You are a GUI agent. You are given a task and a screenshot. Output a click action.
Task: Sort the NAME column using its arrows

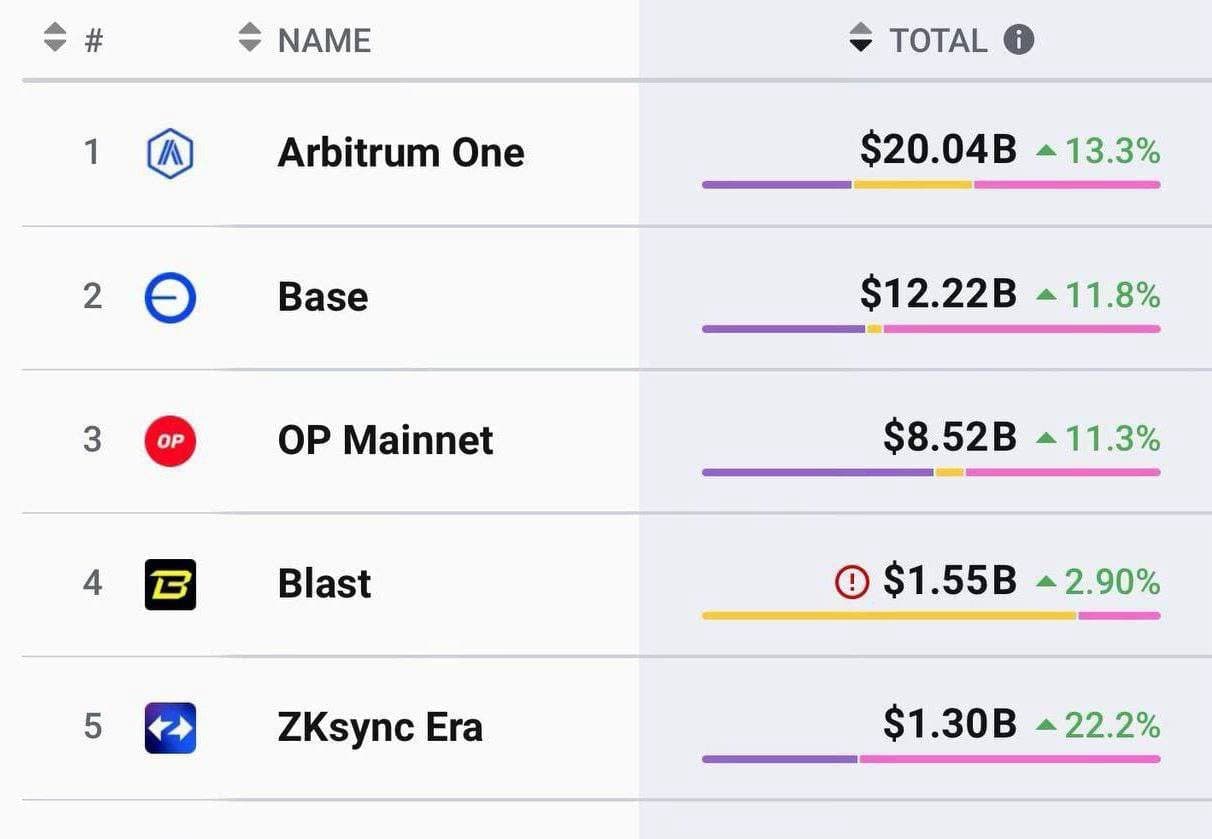(x=250, y=40)
